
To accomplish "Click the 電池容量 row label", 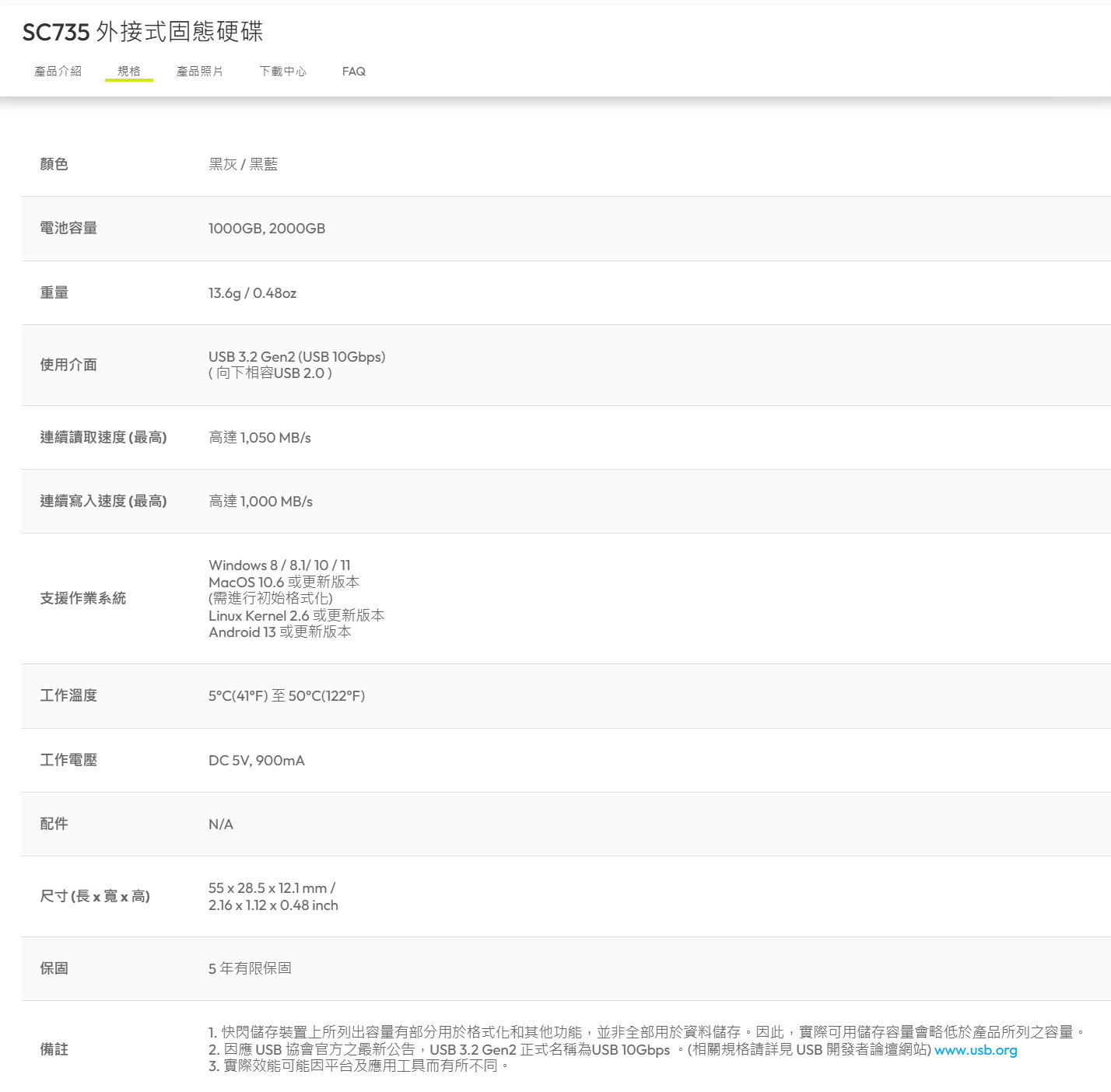I will tap(68, 228).
